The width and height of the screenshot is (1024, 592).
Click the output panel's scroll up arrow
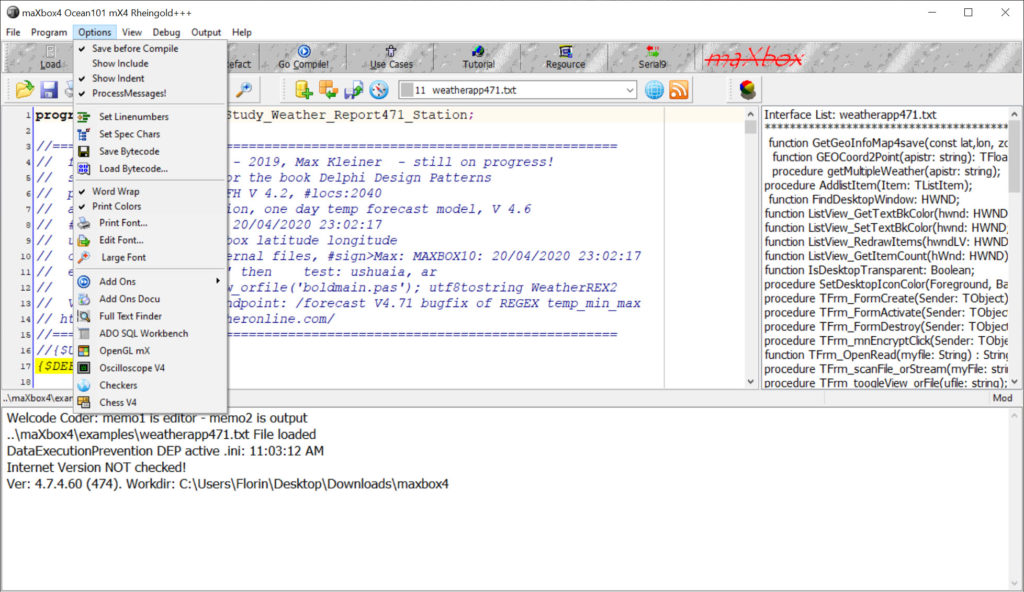1014,416
